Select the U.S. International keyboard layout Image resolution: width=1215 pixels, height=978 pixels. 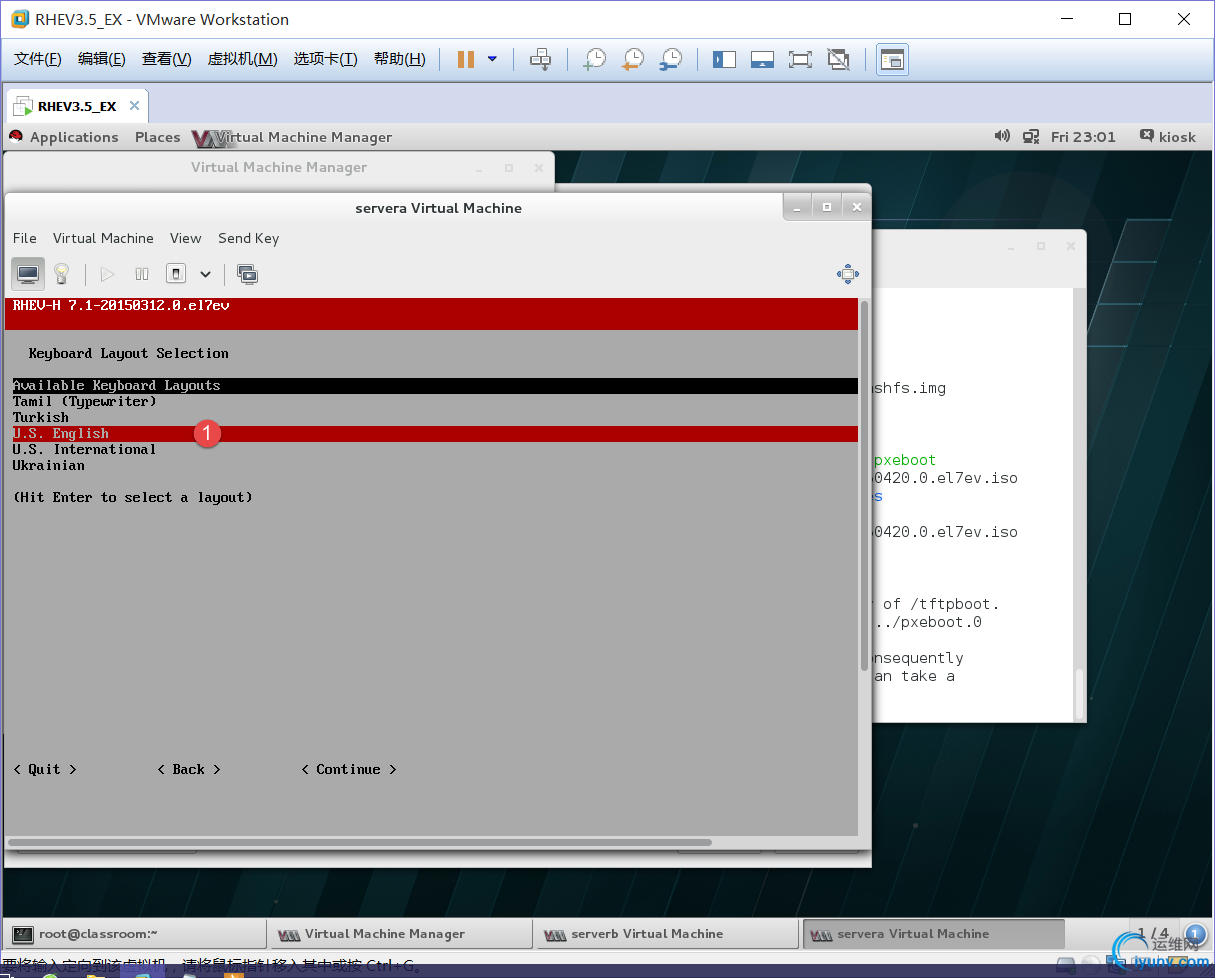(x=435, y=450)
